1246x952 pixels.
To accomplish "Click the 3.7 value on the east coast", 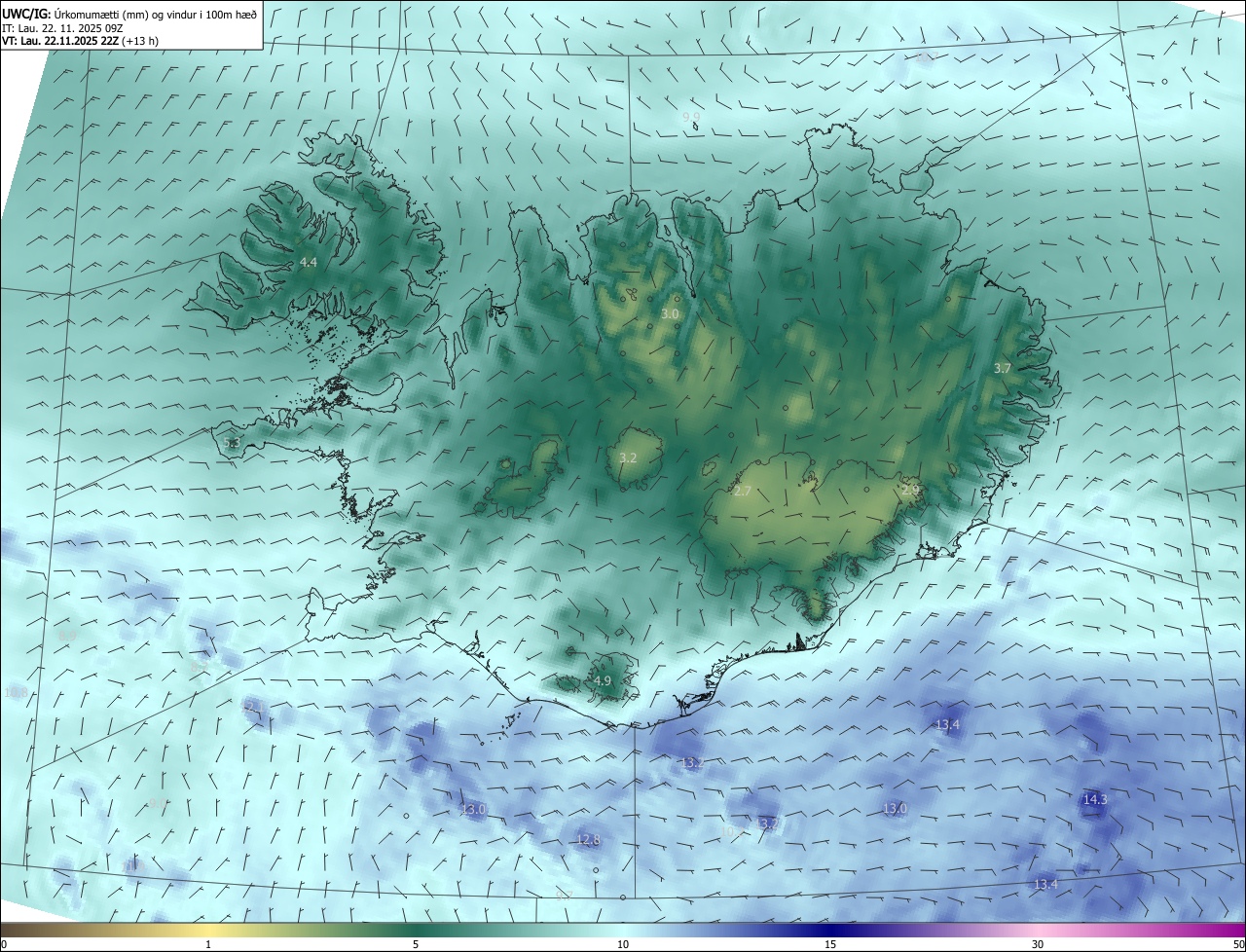I will pyautogui.click(x=1003, y=368).
